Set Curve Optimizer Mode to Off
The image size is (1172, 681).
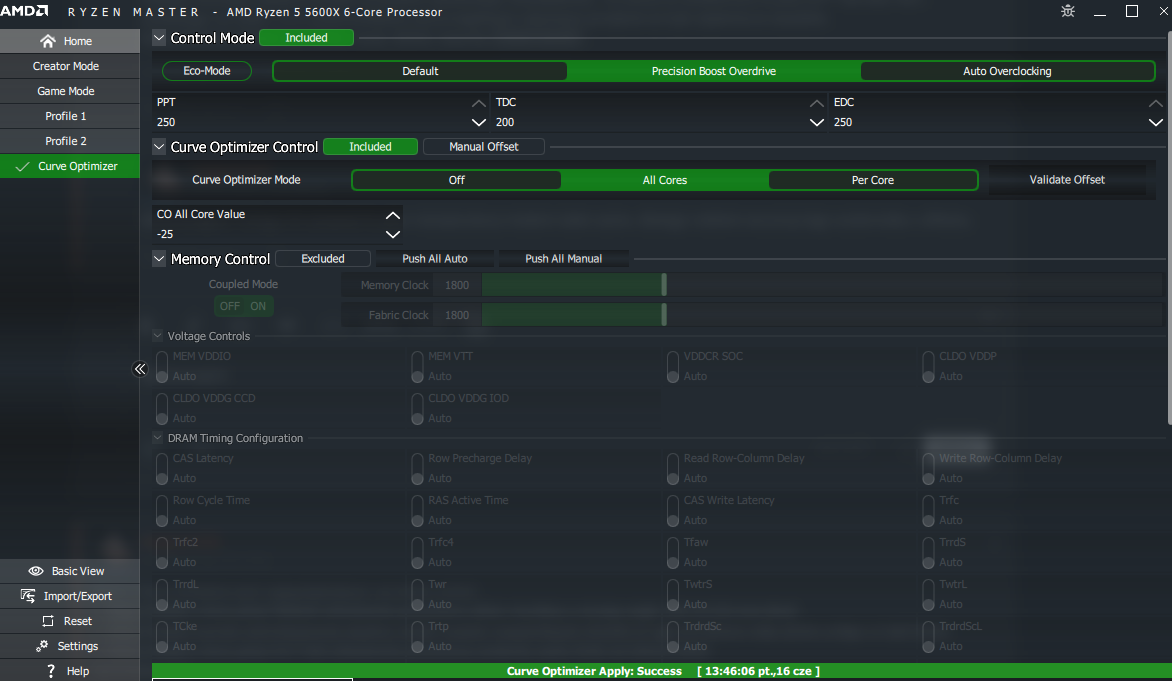coord(457,180)
